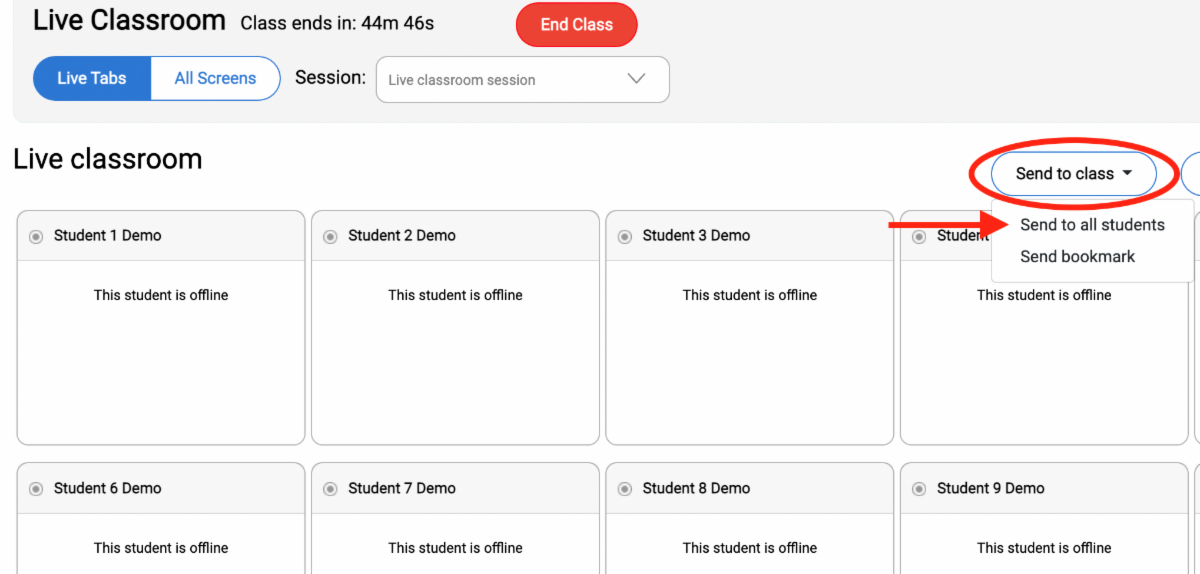Click the status icon beside Student 8 Demo
Screen dimensions: 1200x574
[625, 489]
